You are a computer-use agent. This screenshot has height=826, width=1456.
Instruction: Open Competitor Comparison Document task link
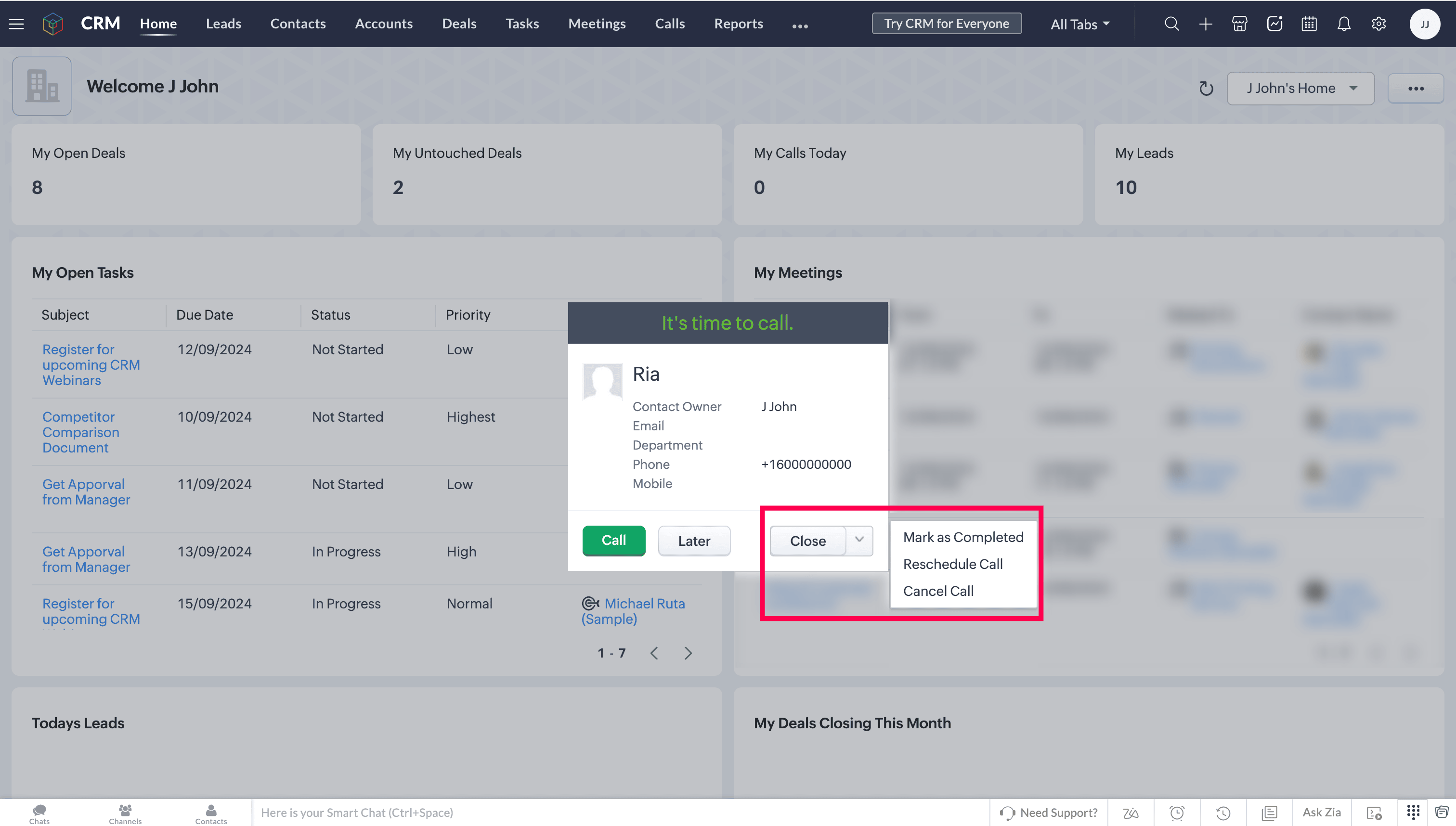80,432
